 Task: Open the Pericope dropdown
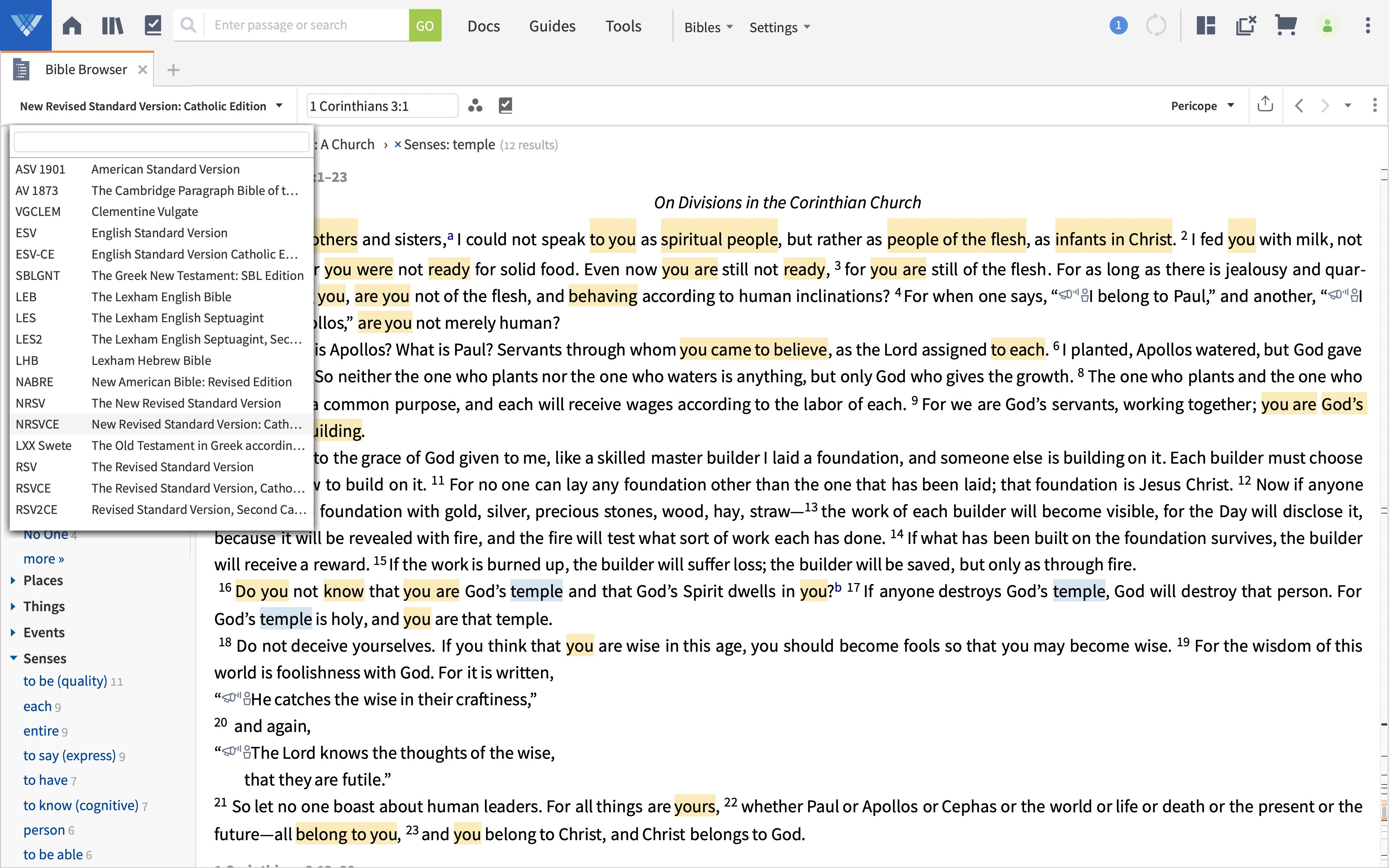[x=1202, y=106]
